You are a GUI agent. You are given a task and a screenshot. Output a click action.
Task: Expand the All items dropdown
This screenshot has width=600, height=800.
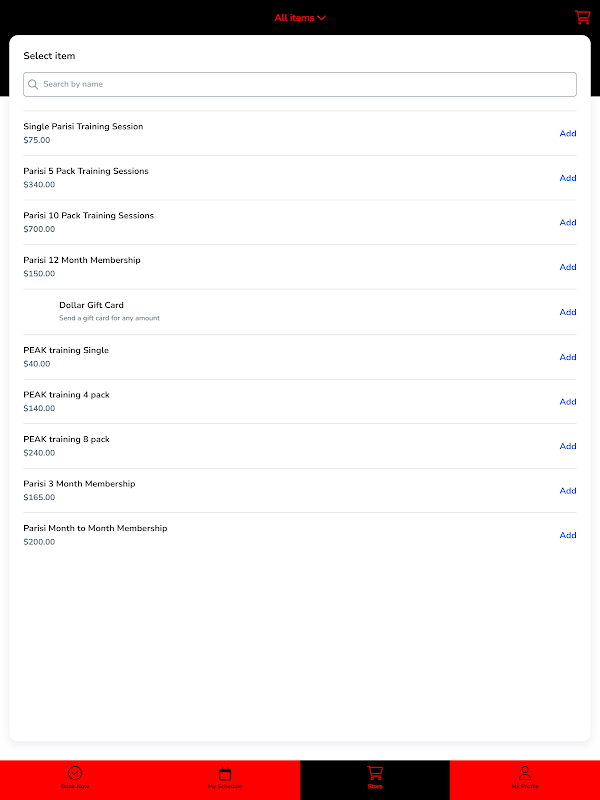click(x=300, y=18)
